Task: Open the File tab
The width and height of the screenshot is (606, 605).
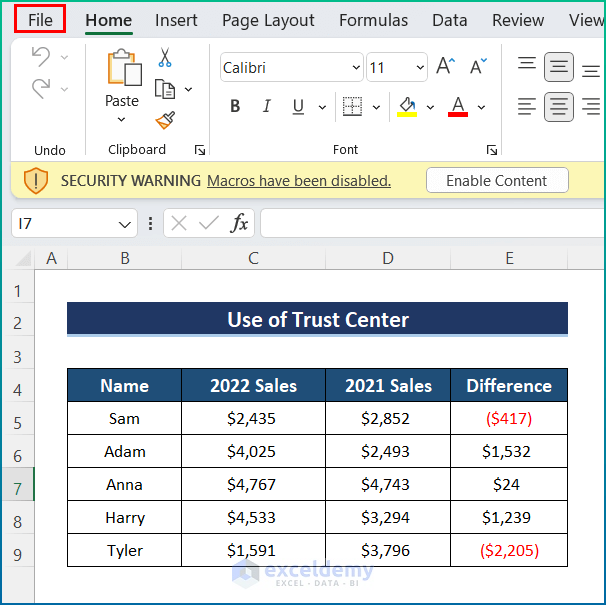Action: [x=40, y=20]
